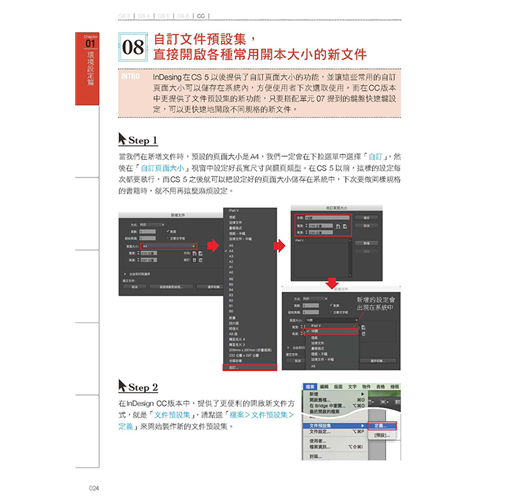Click height stepper in Custom Page Size dialog
Screen dimensions: 520x500
306,232
